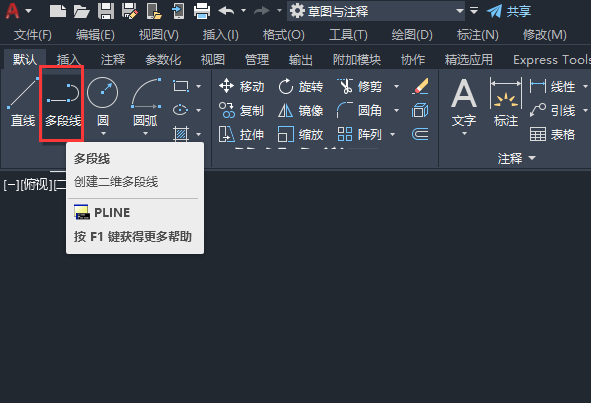Click the [俯视] view control label

coord(36,185)
